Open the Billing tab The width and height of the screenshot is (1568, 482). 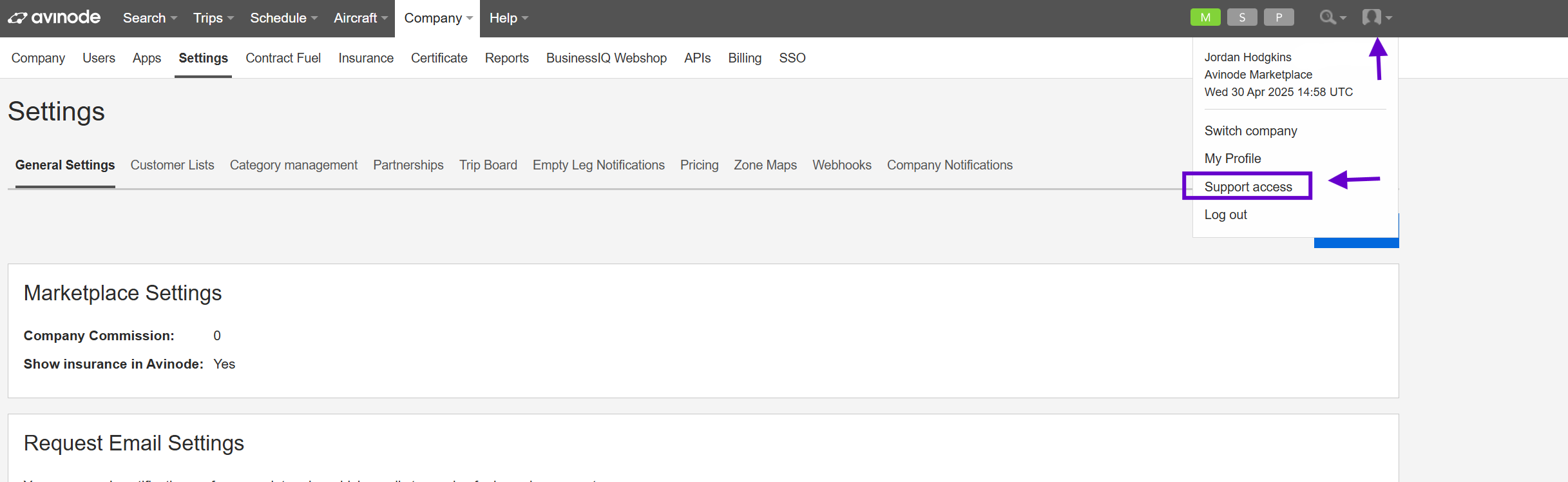tap(745, 58)
